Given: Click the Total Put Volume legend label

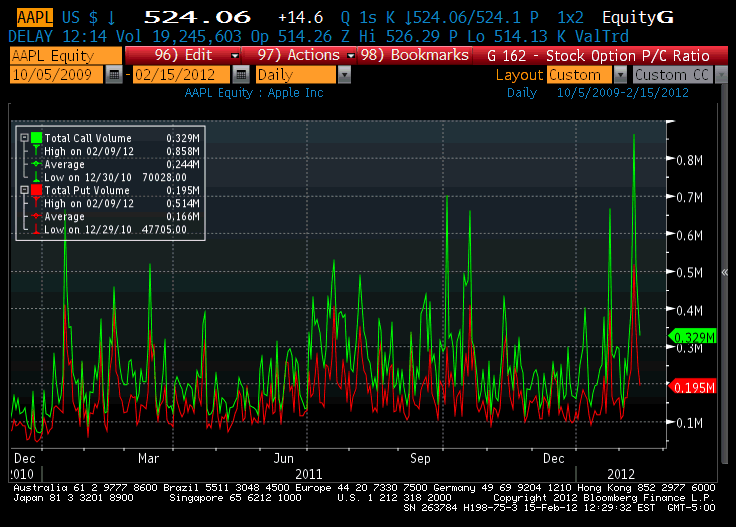Looking at the screenshot, I should 87,190.
